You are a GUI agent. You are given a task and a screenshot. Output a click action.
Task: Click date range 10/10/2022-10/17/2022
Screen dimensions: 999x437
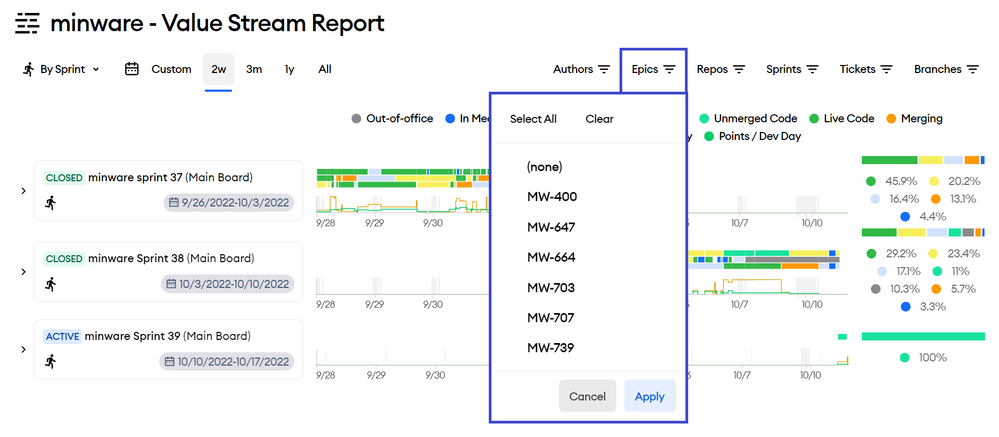click(x=226, y=362)
